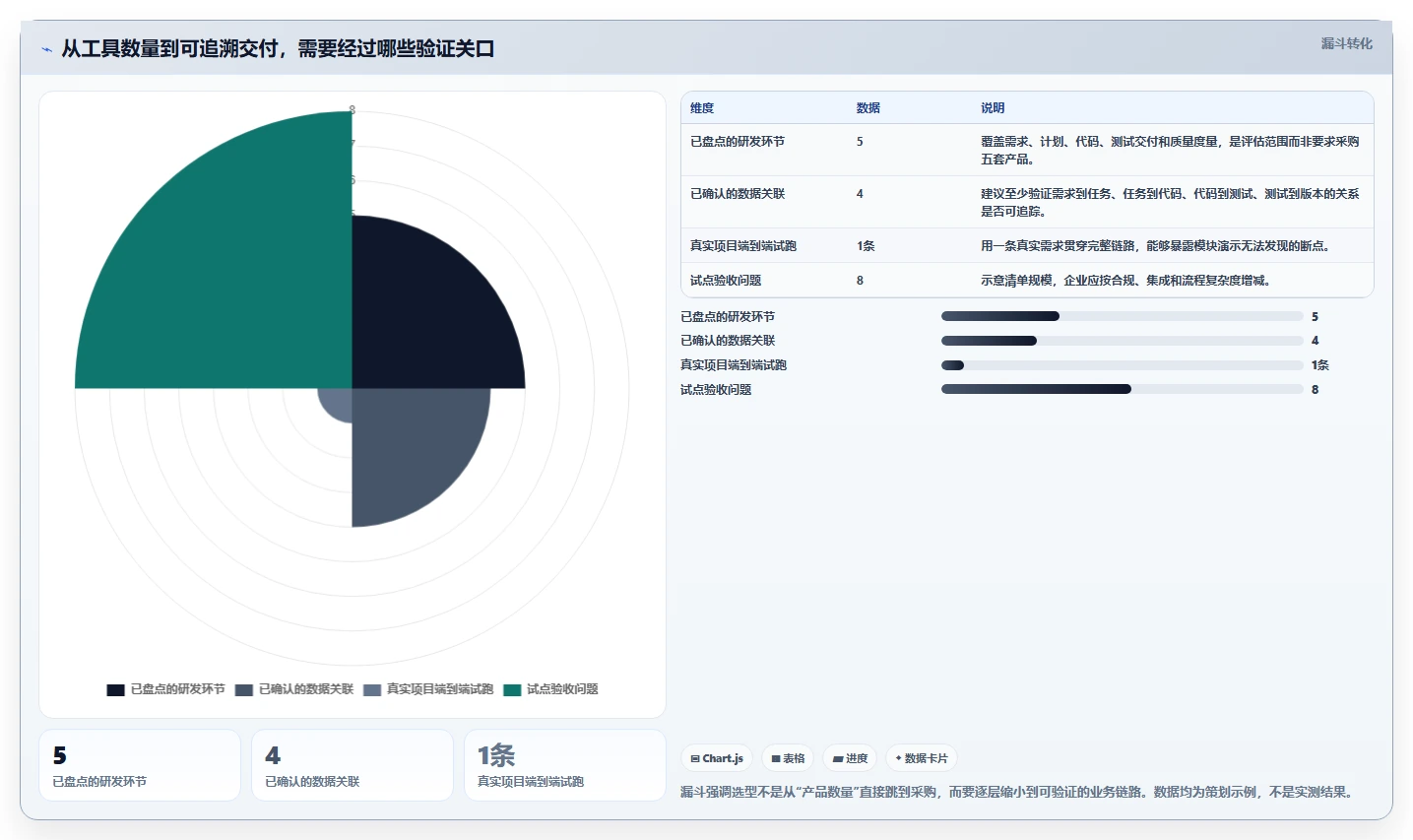Click the 维度 column header
1413x840 pixels.
(702, 108)
